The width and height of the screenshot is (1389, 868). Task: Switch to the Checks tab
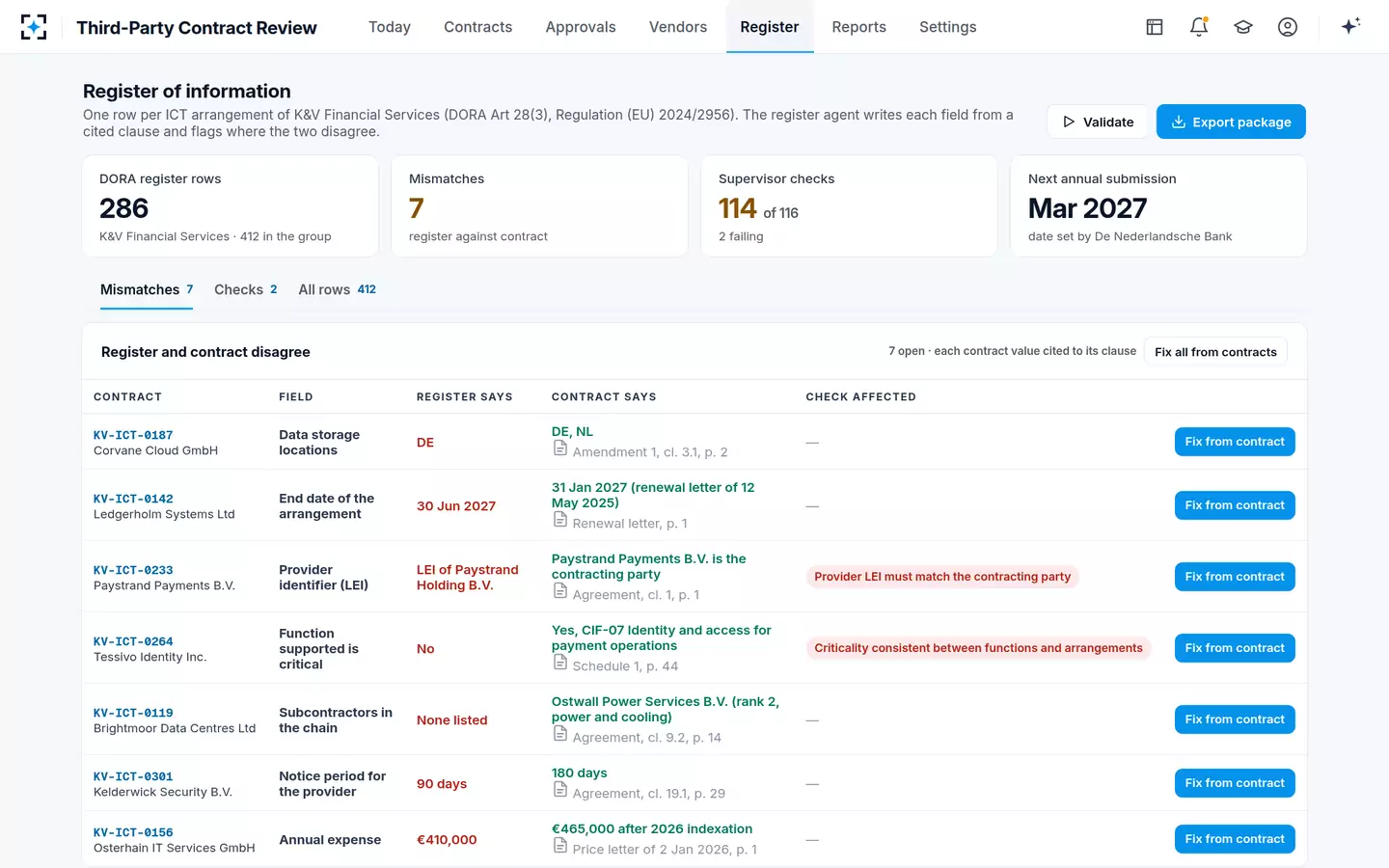(246, 289)
